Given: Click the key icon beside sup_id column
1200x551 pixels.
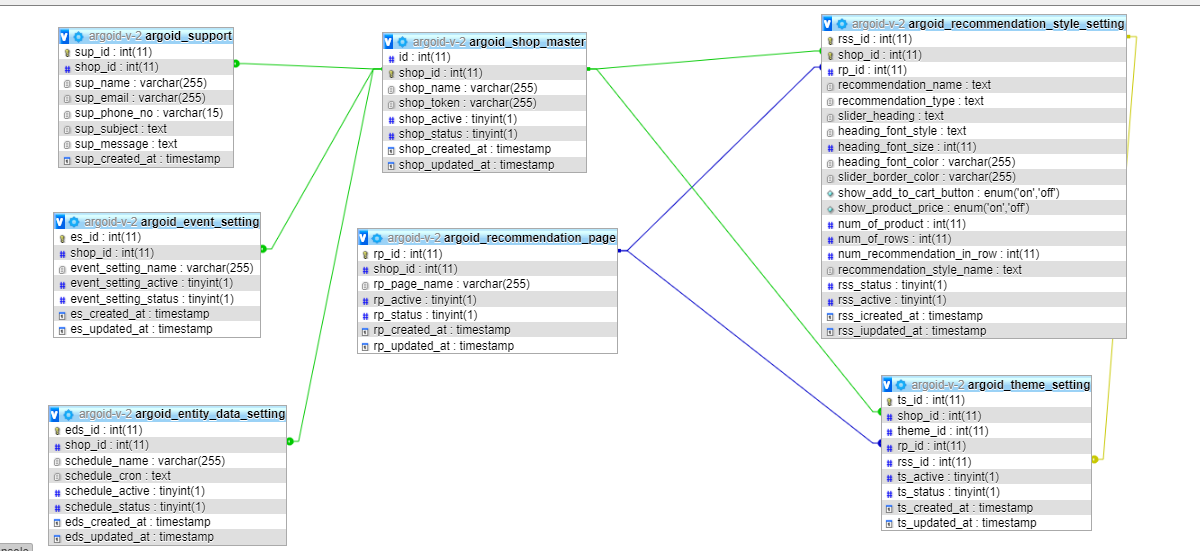Looking at the screenshot, I should pos(66,52).
